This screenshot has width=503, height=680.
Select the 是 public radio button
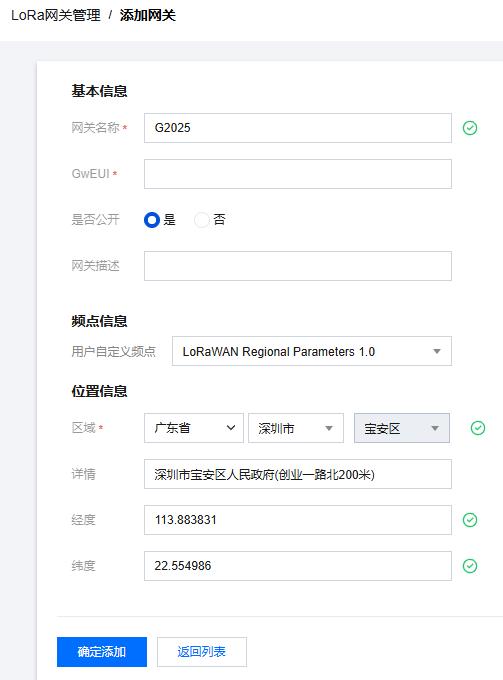[x=152, y=220]
